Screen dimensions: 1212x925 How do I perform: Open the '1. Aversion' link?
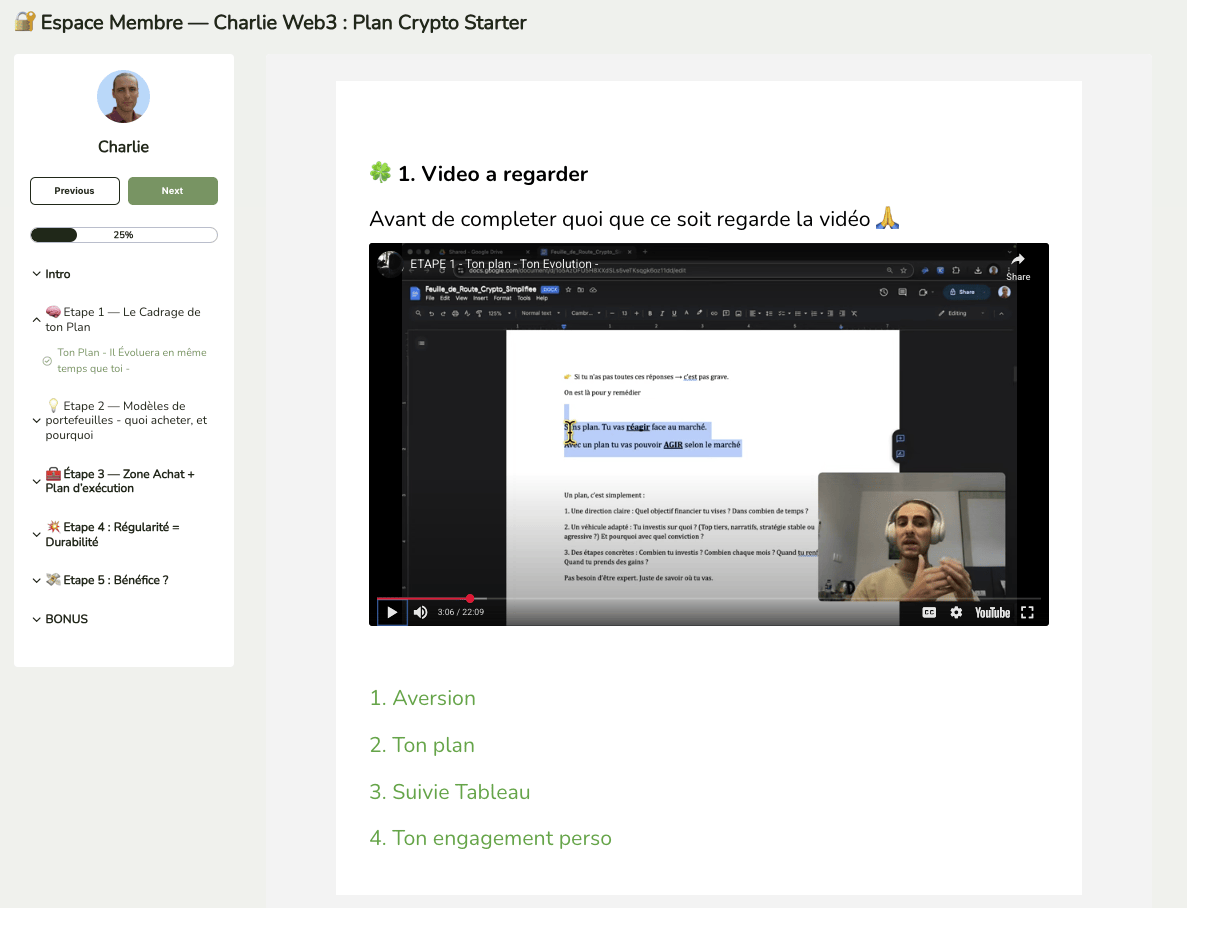pyautogui.click(x=422, y=698)
